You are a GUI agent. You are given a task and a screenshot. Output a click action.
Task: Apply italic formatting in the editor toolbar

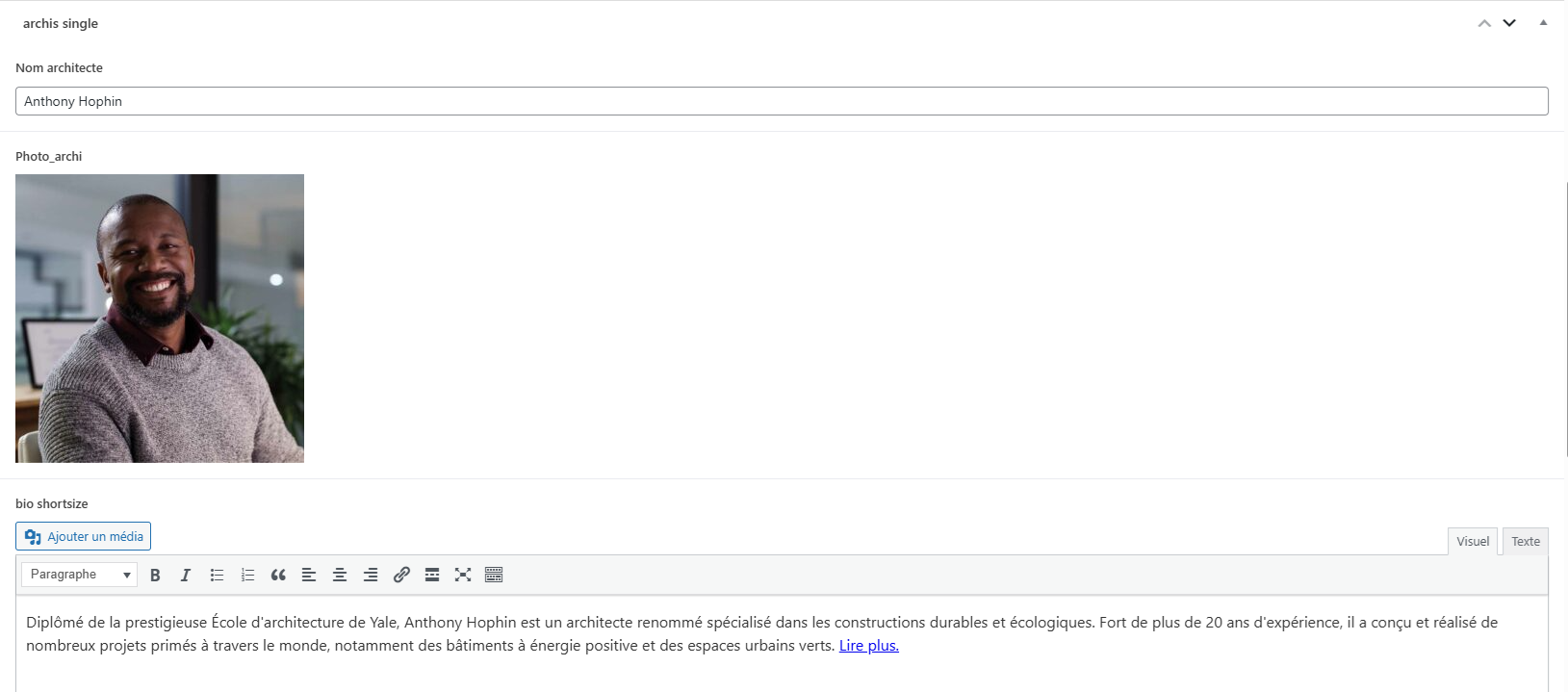pyautogui.click(x=186, y=575)
